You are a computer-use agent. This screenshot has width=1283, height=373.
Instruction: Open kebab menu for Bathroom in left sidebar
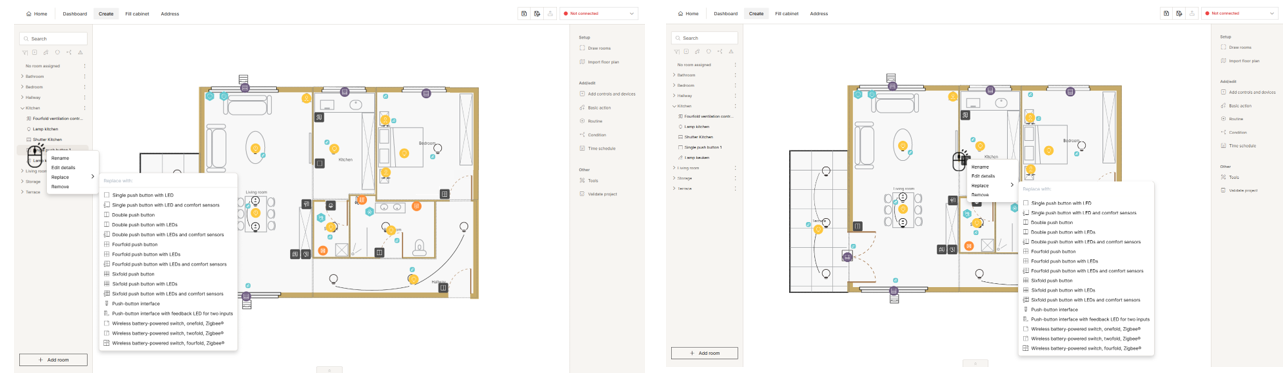tap(85, 76)
